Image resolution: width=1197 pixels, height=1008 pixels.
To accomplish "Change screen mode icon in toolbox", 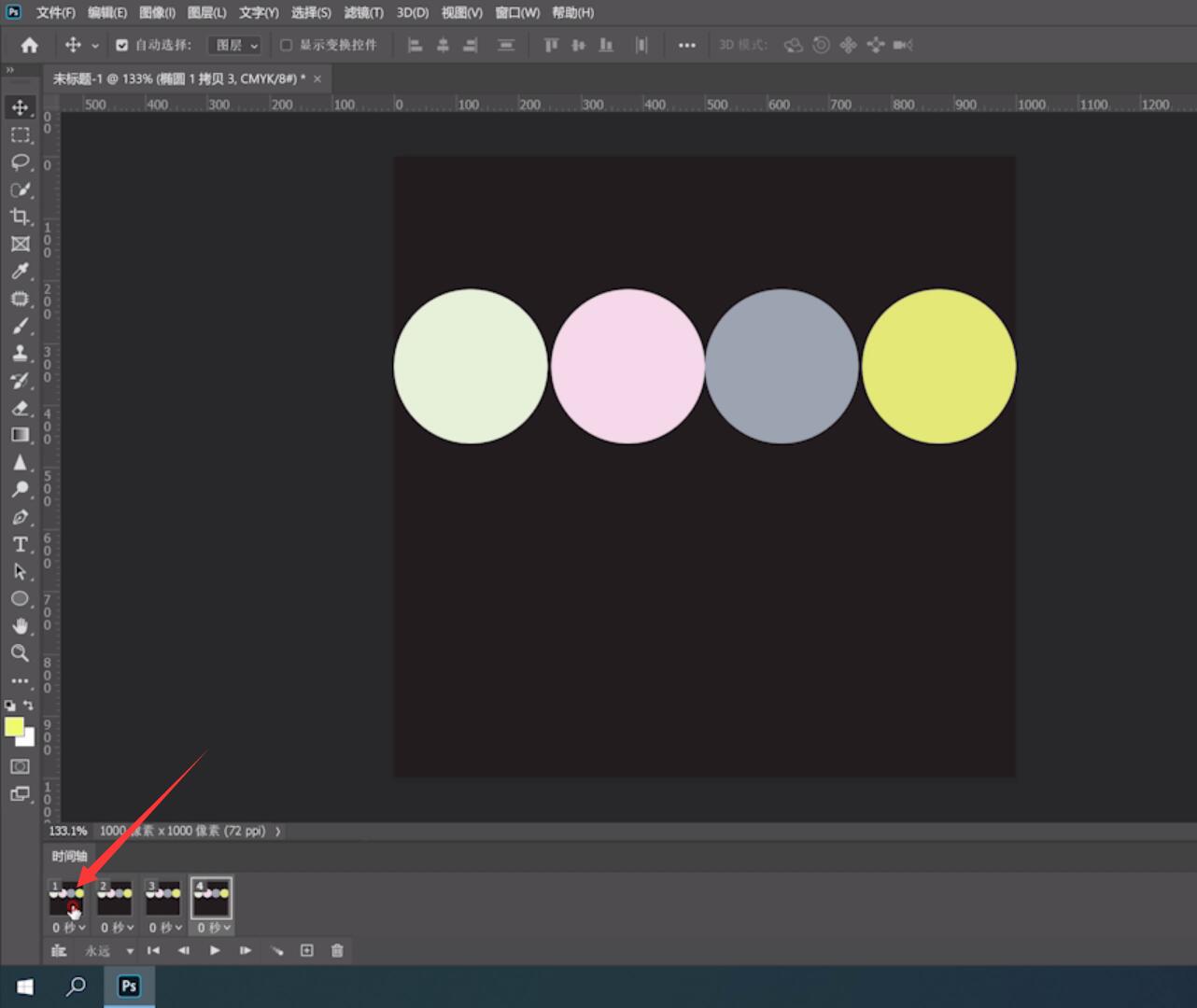I will [x=20, y=794].
